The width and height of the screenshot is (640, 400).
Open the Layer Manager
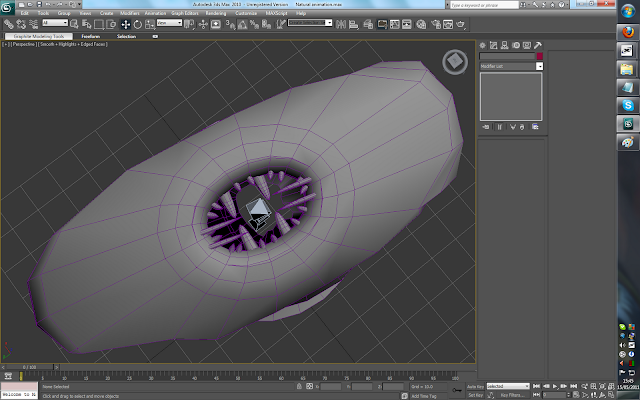tap(368, 24)
